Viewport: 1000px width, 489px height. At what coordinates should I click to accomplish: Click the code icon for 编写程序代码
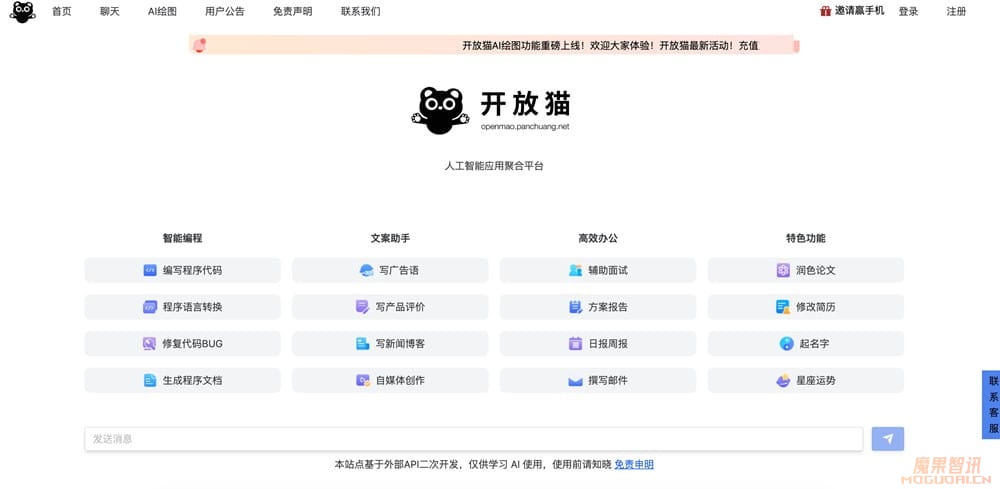coord(150,270)
